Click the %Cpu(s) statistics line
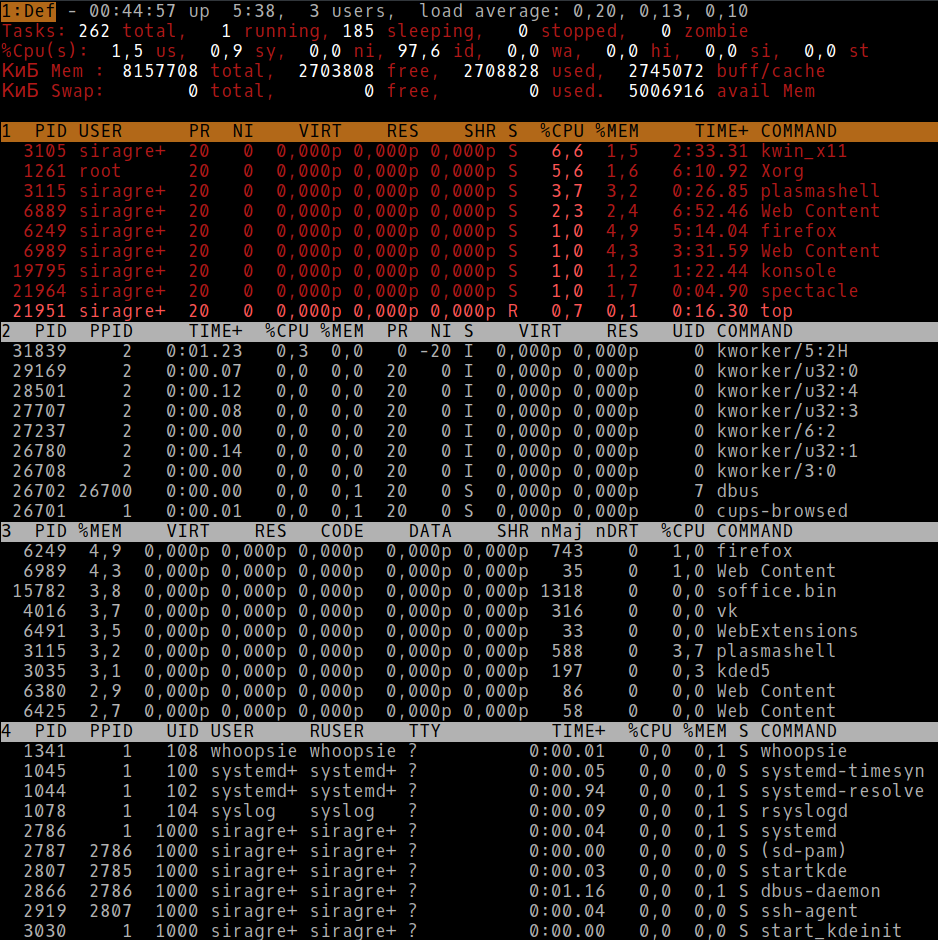938x940 pixels. point(300,51)
